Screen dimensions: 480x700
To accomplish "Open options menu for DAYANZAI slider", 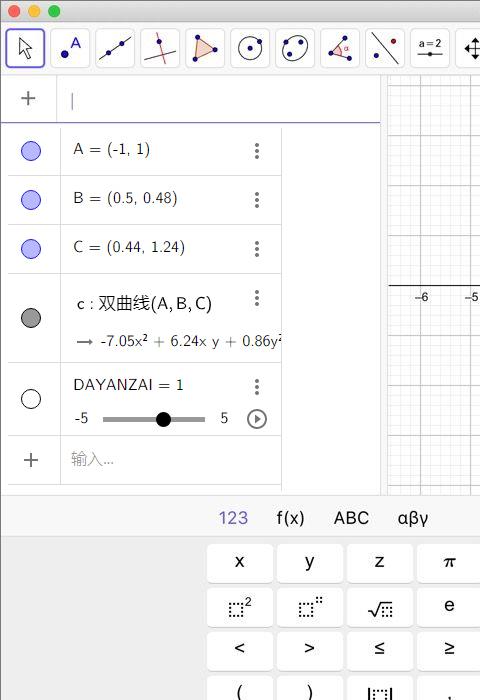I will point(257,387).
